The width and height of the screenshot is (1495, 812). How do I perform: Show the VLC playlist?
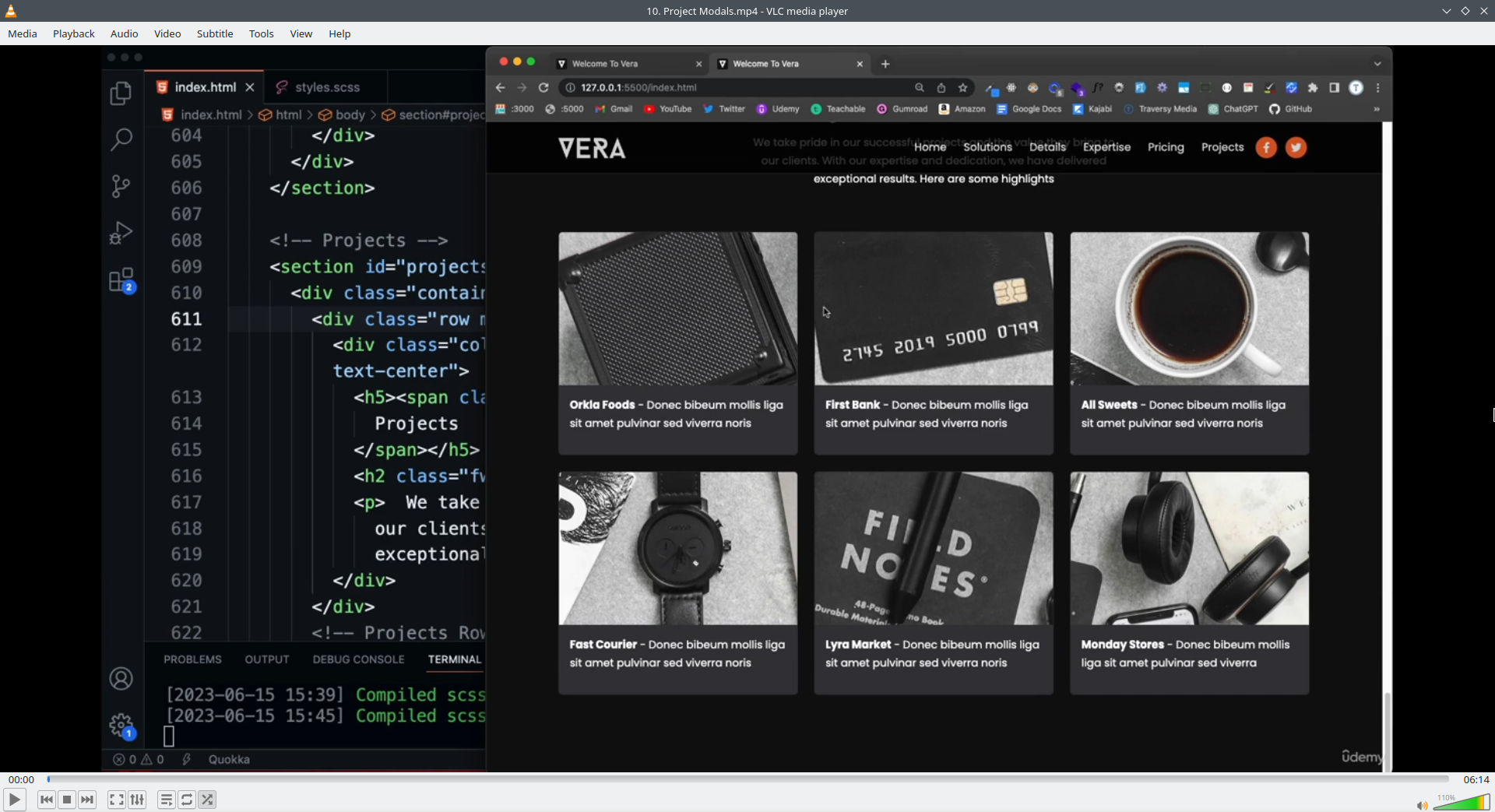pyautogui.click(x=167, y=800)
